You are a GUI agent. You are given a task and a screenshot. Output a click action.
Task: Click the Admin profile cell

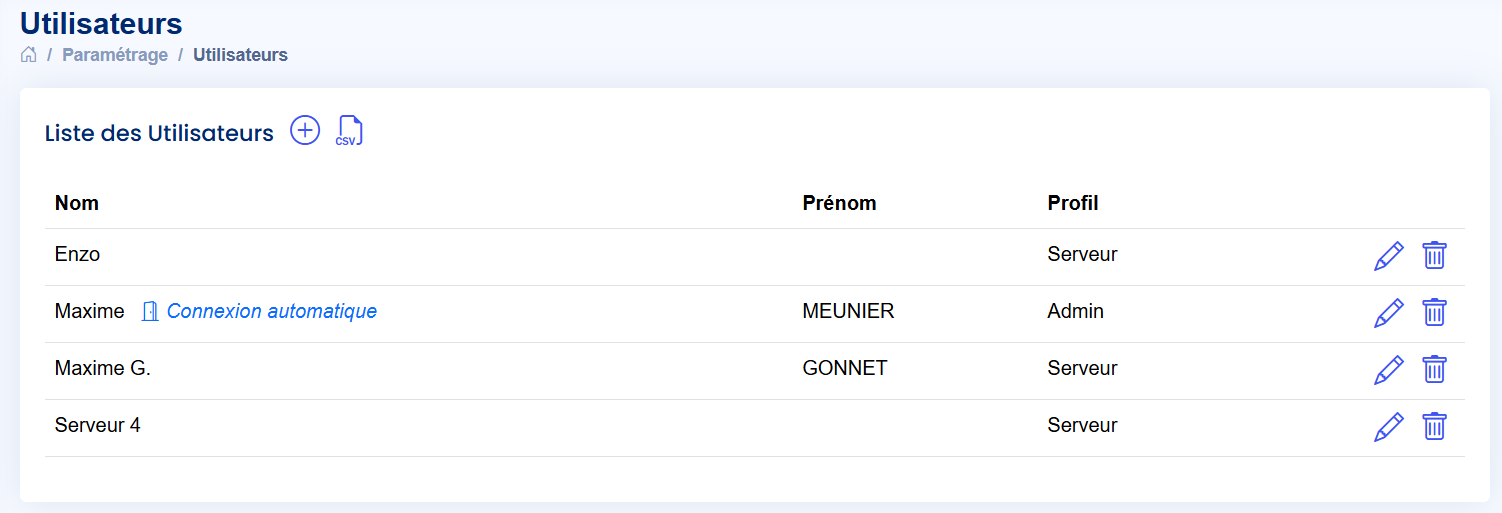pos(1075,311)
